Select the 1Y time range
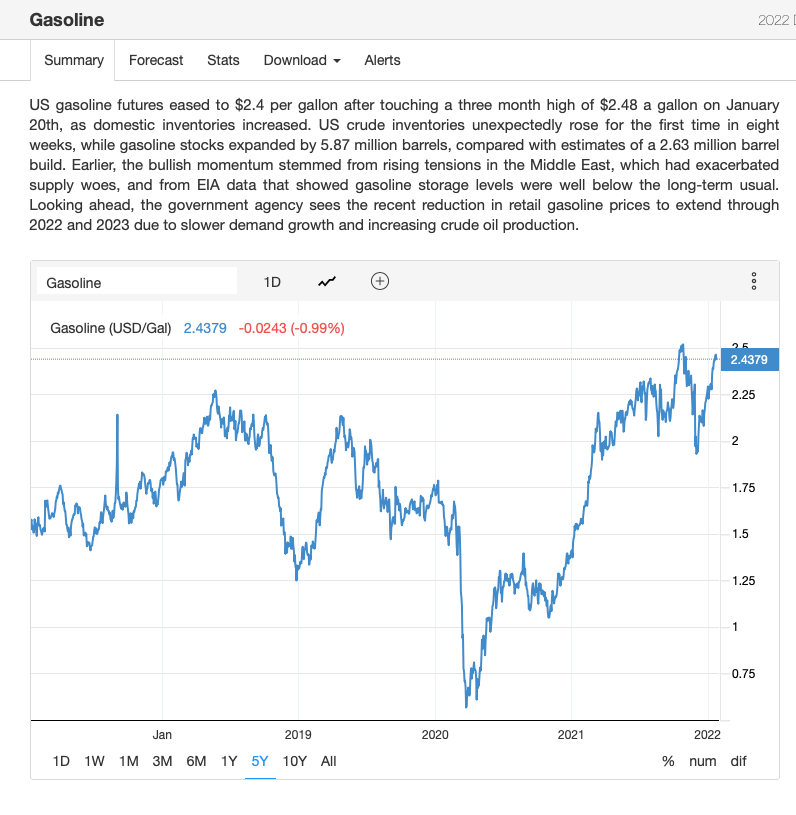The height and width of the screenshot is (815, 796). pos(229,761)
